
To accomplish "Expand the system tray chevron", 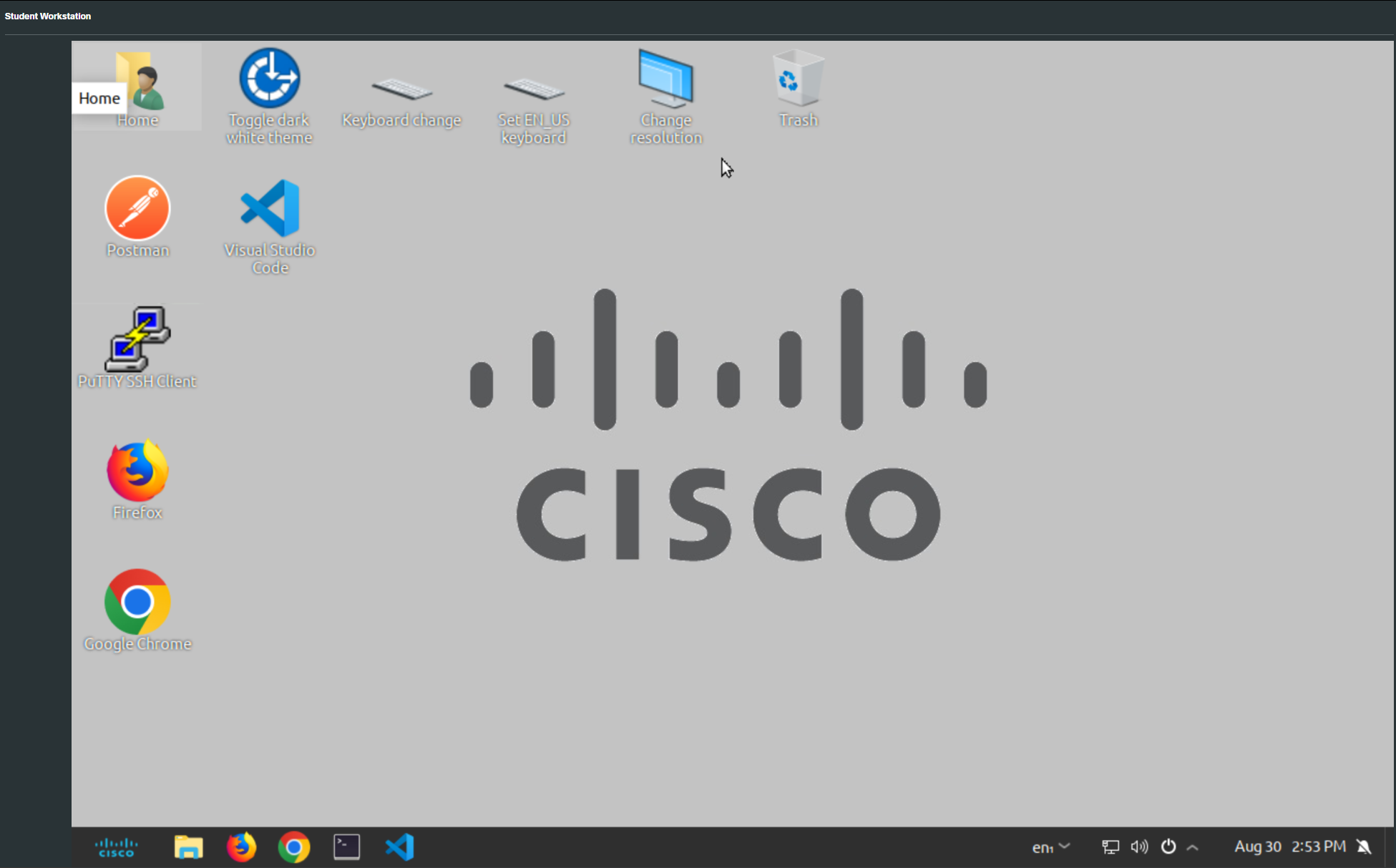I will click(1193, 848).
